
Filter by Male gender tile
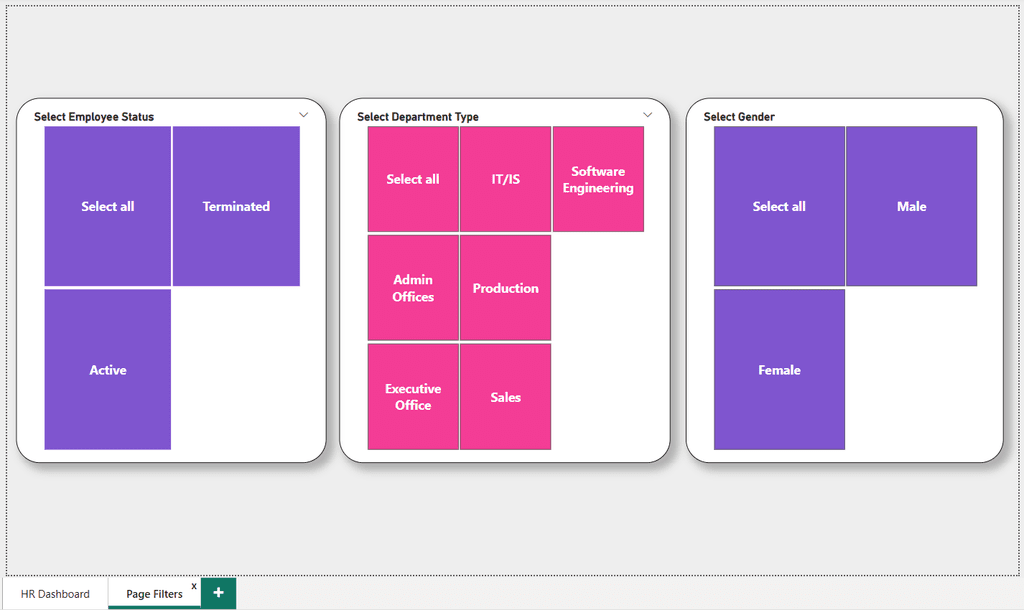click(912, 206)
